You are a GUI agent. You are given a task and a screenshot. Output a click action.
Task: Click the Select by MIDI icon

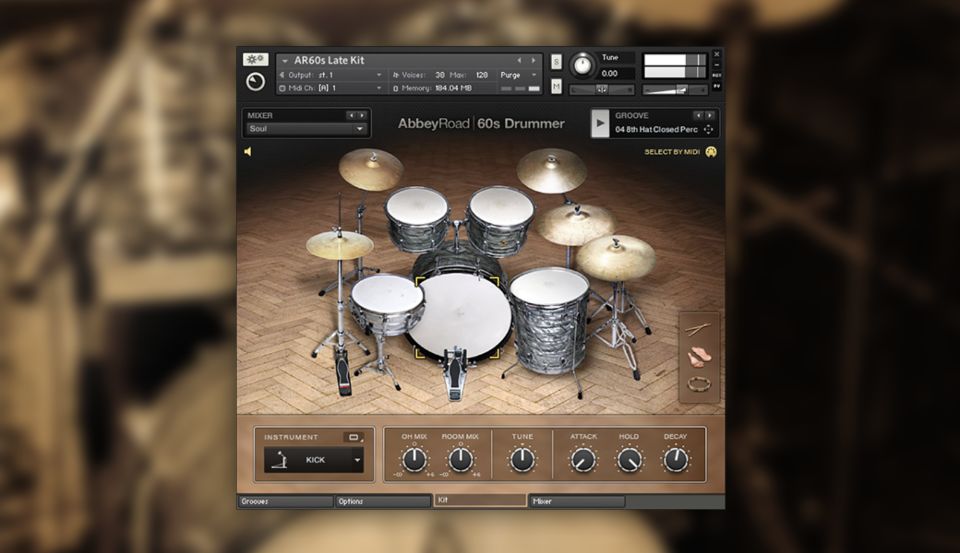pyautogui.click(x=711, y=152)
